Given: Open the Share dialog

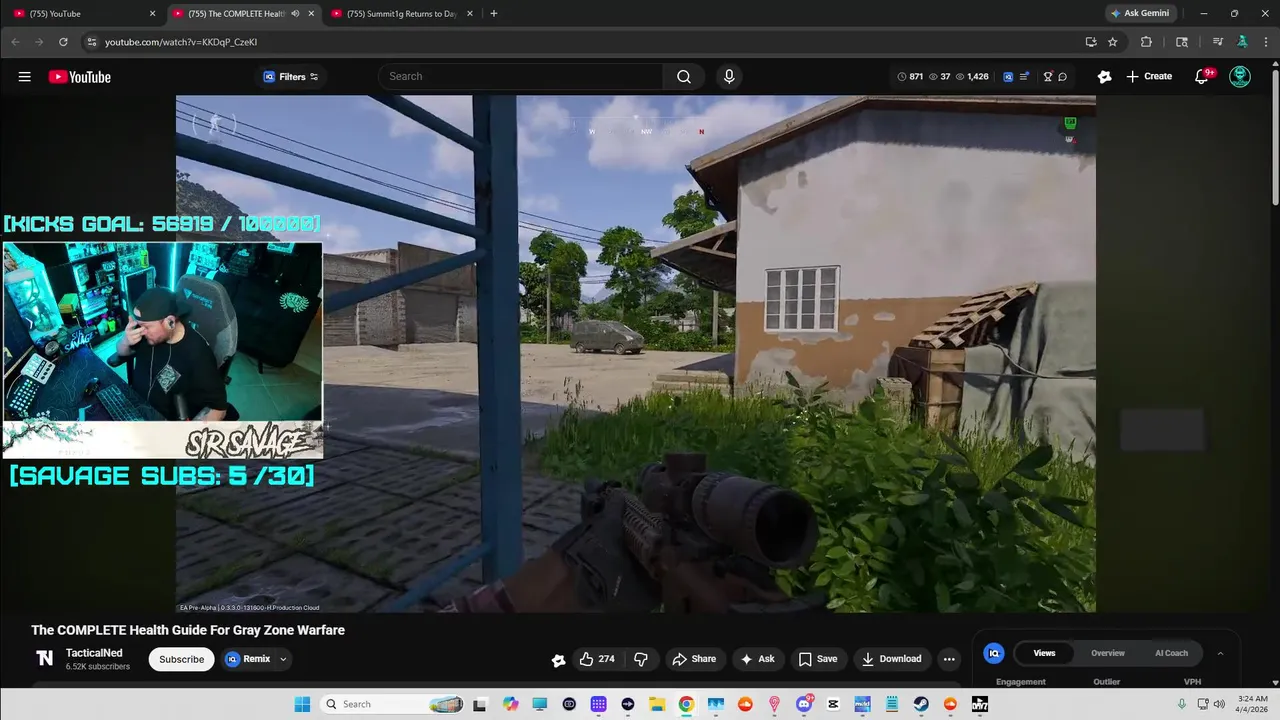Looking at the screenshot, I should tap(694, 659).
